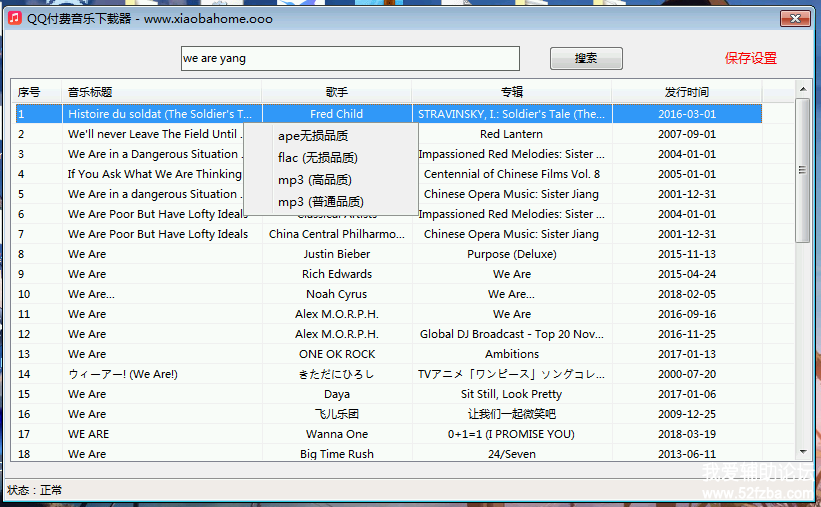Click 'STRAVINSKY, I.: Soldier's Tale' album cell
The height and width of the screenshot is (507, 821).
(x=512, y=114)
